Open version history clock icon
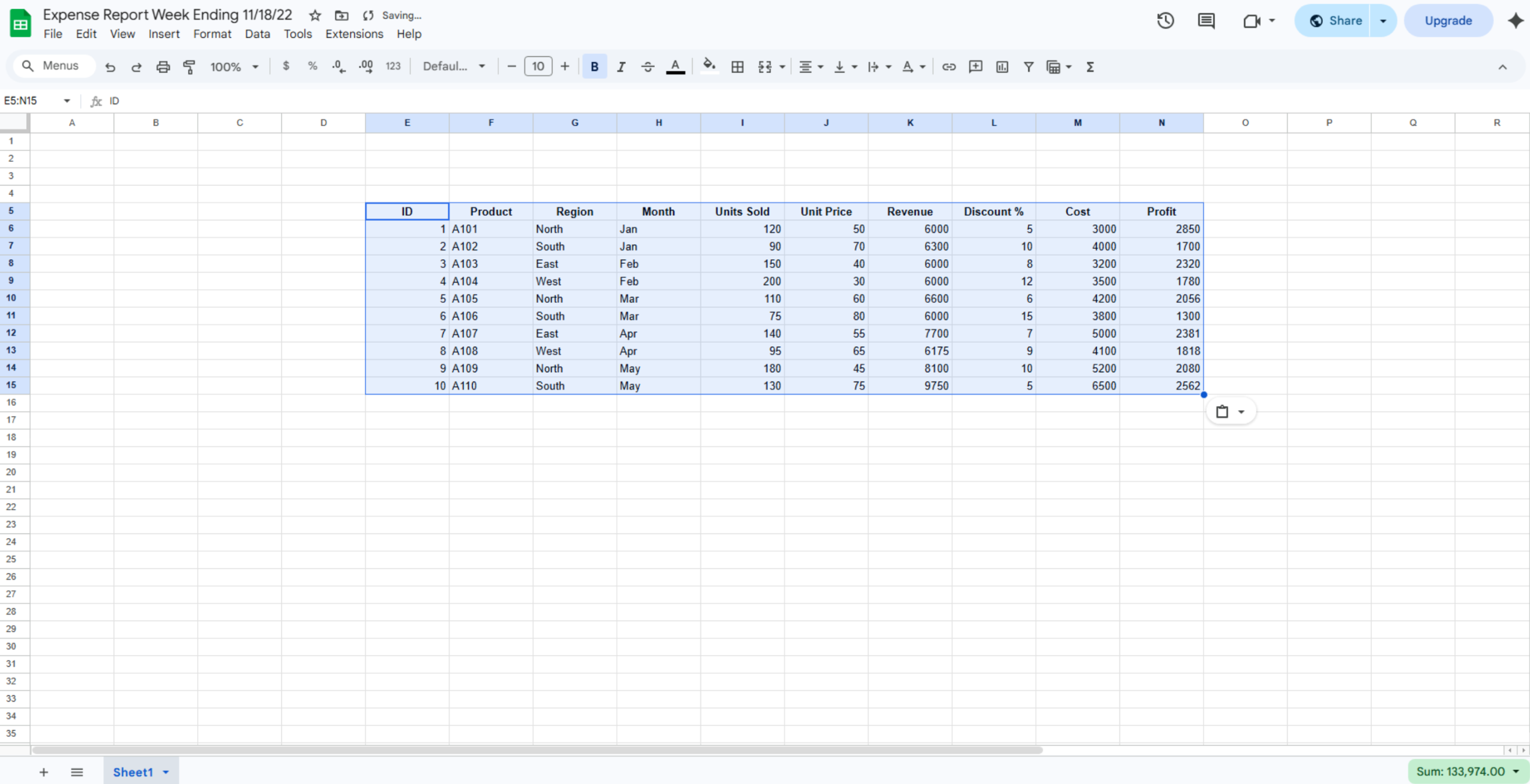Screen dimensions: 1530x784 [x=1165, y=21]
